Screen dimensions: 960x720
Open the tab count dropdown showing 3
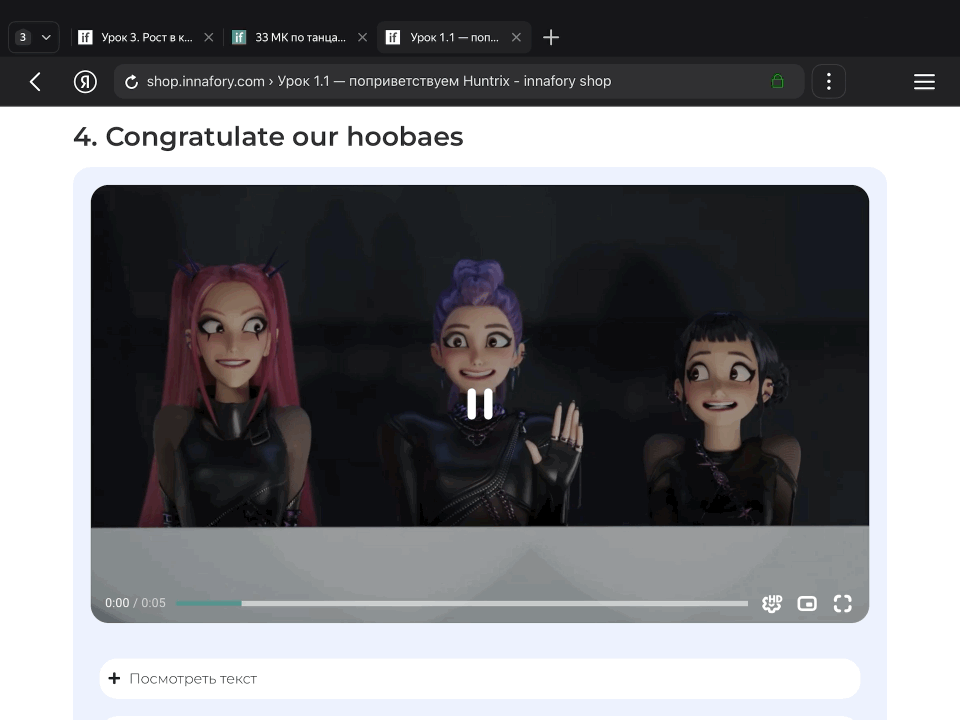pyautogui.click(x=34, y=37)
